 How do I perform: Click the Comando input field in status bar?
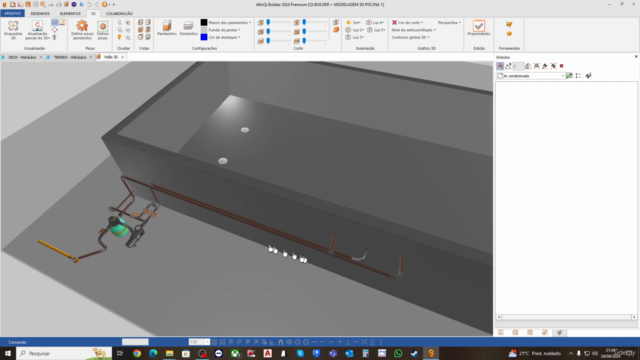coord(135,342)
